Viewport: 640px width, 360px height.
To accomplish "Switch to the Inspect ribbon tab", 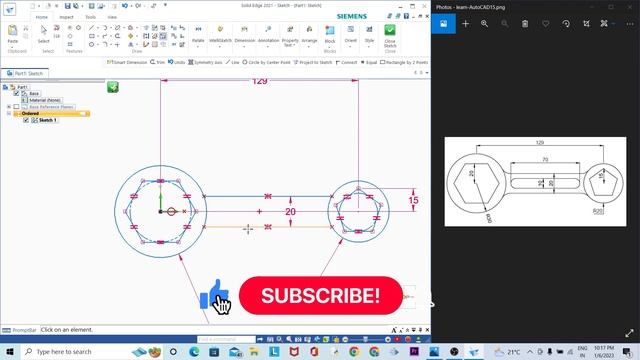I will click(66, 17).
